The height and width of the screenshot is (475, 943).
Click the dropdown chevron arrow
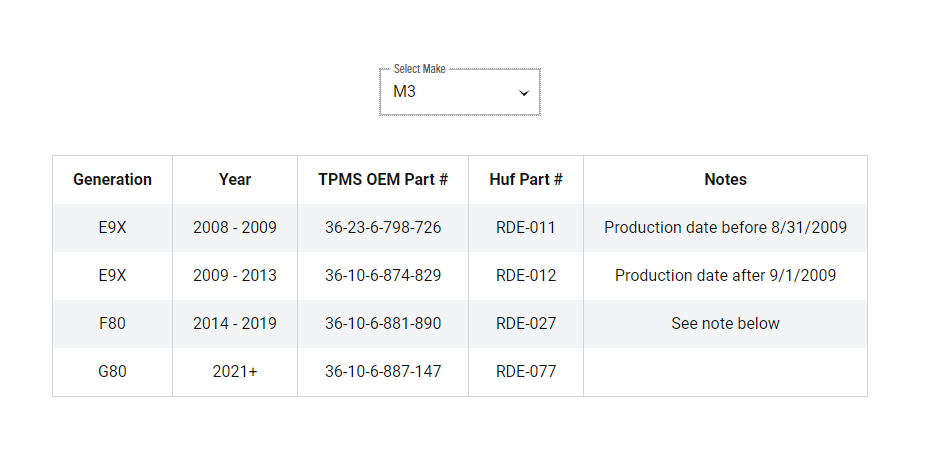[524, 93]
